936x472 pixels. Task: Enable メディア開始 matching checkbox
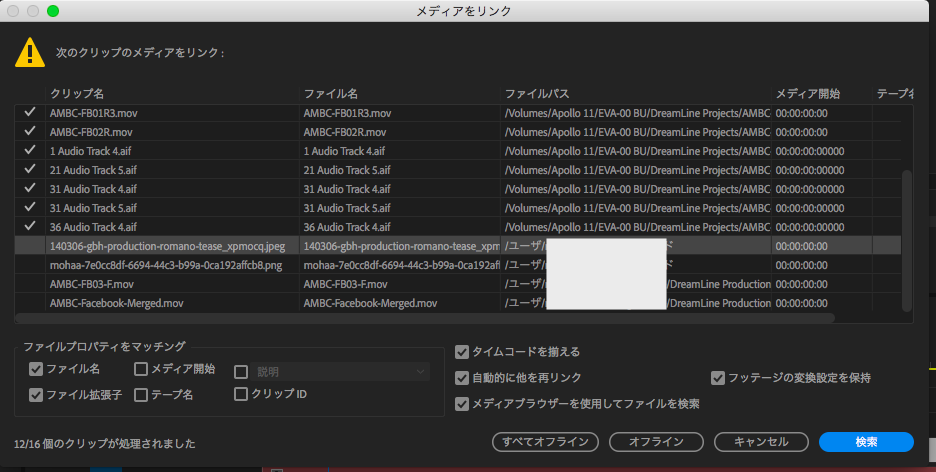pyautogui.click(x=141, y=369)
